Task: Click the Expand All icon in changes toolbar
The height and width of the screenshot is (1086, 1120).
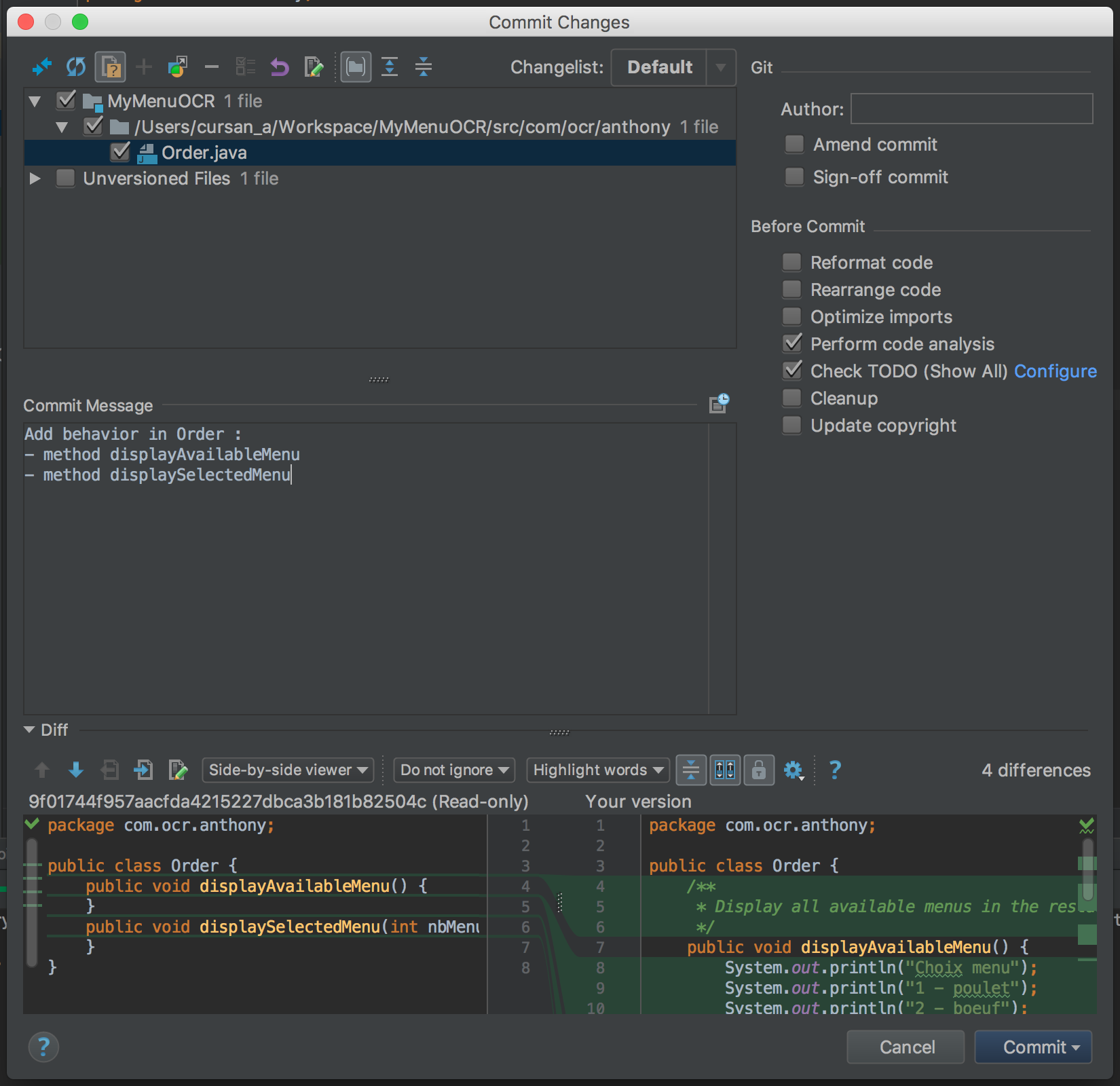Action: [x=390, y=67]
